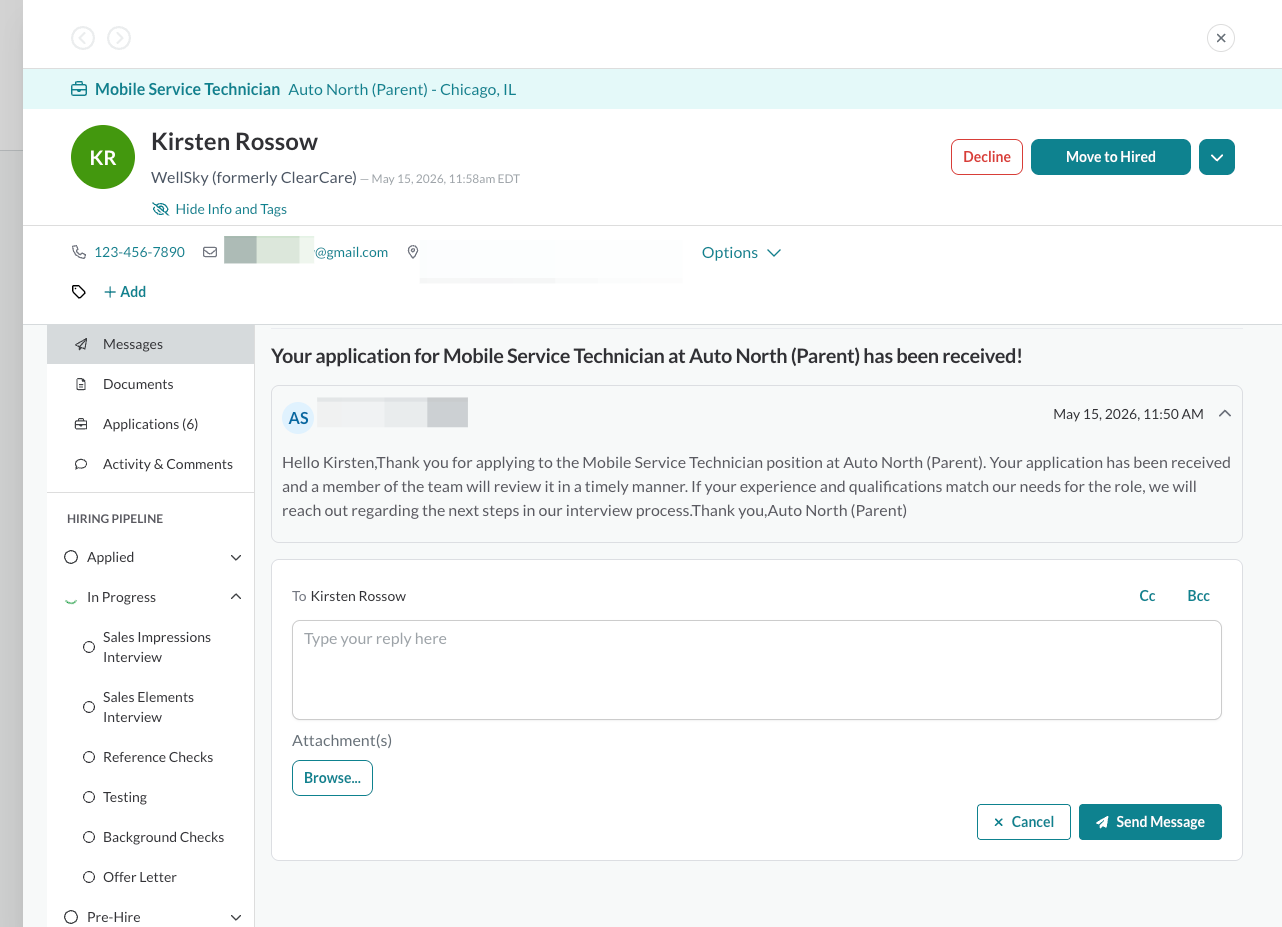This screenshot has height=927, width=1282.
Task: Click the May 15, 2026, 11:50 AM timestamp
Action: pos(1128,414)
